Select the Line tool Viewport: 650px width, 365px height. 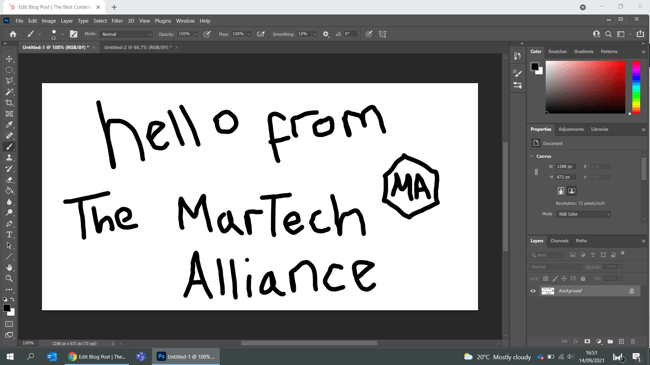click(9, 257)
